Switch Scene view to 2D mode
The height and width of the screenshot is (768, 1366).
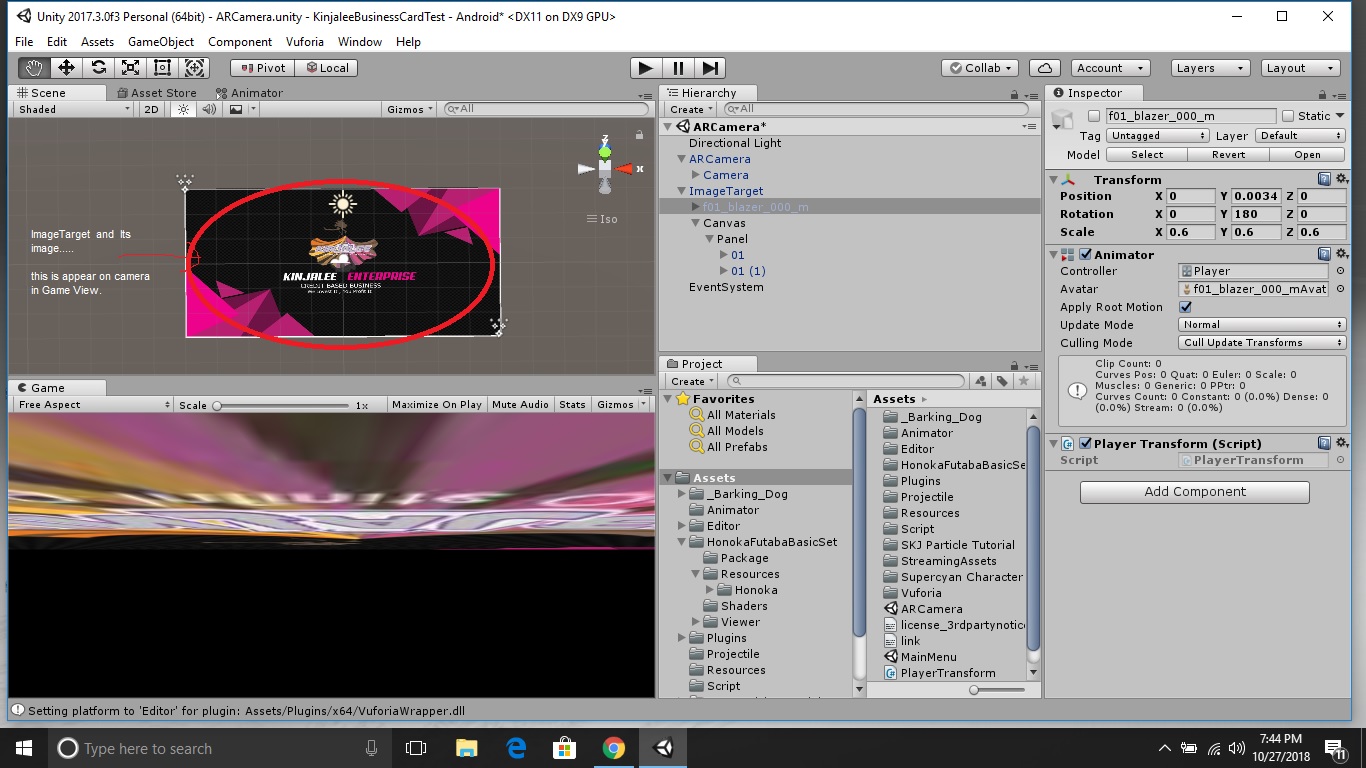[149, 109]
